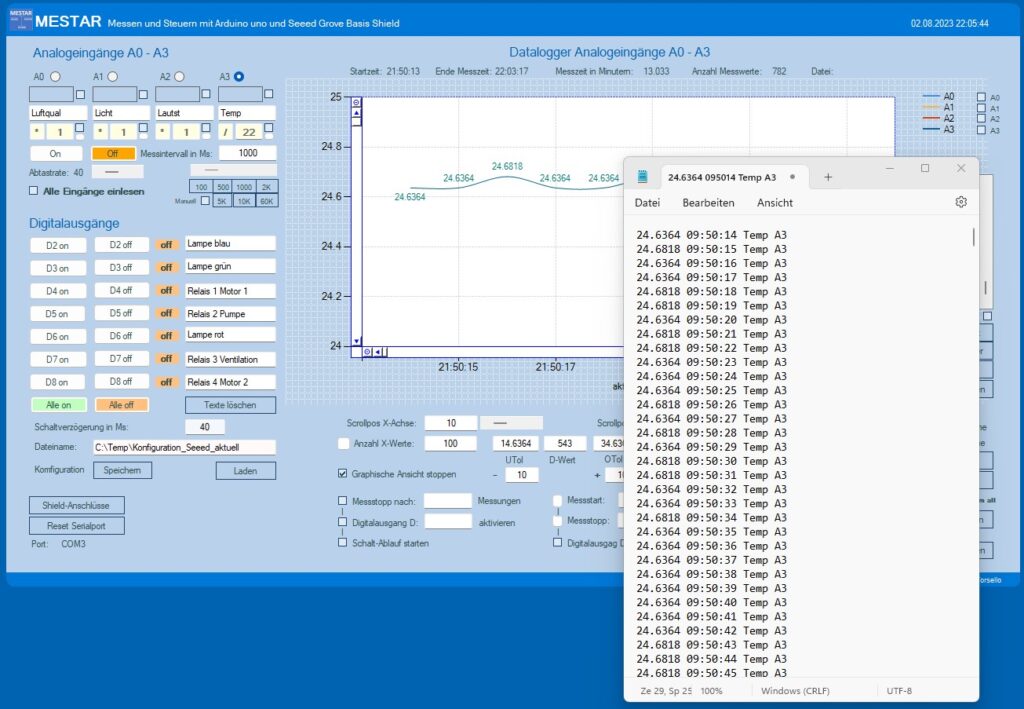Open the Bearbeiten menu in Notepad
The image size is (1024, 709).
click(708, 202)
